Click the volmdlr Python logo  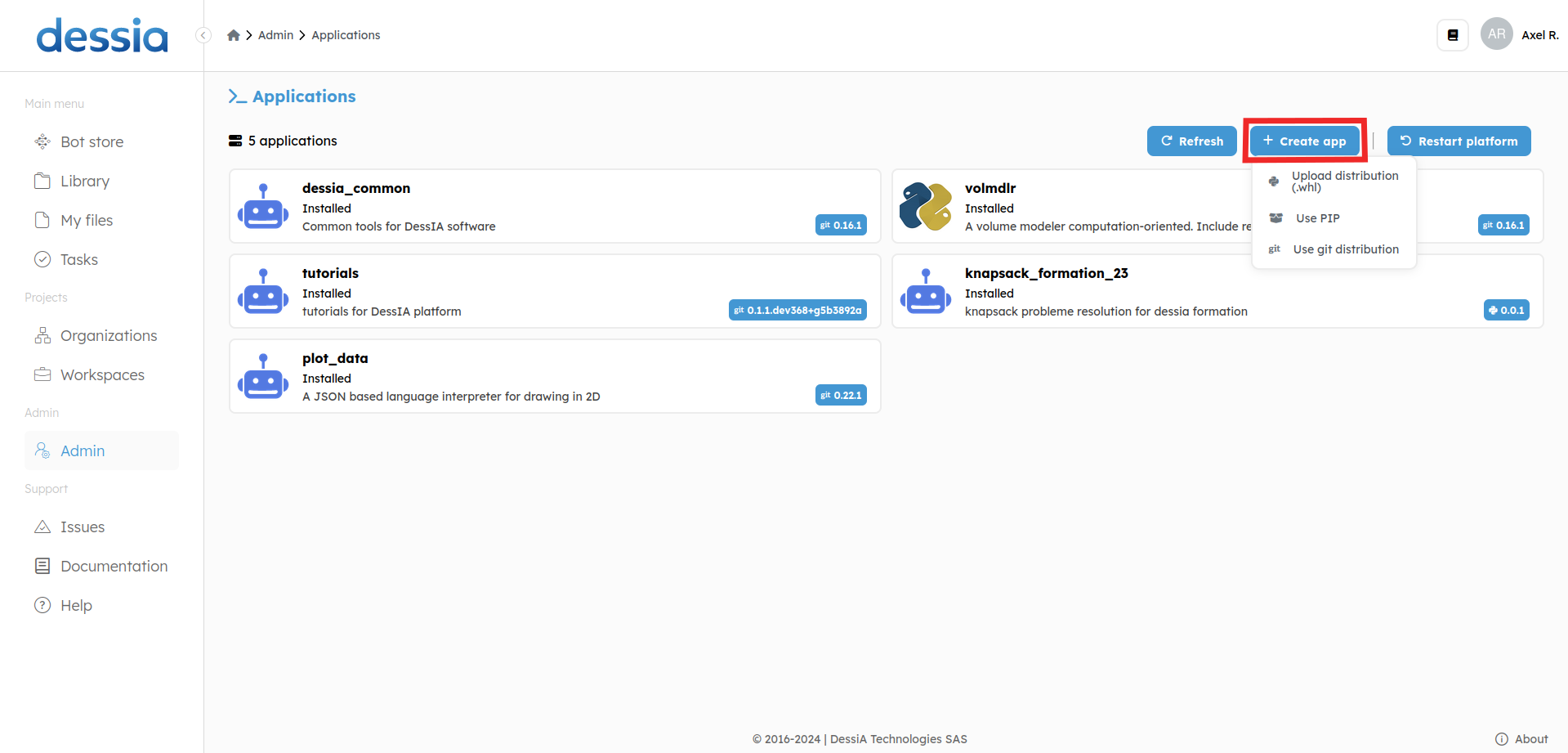click(x=926, y=206)
